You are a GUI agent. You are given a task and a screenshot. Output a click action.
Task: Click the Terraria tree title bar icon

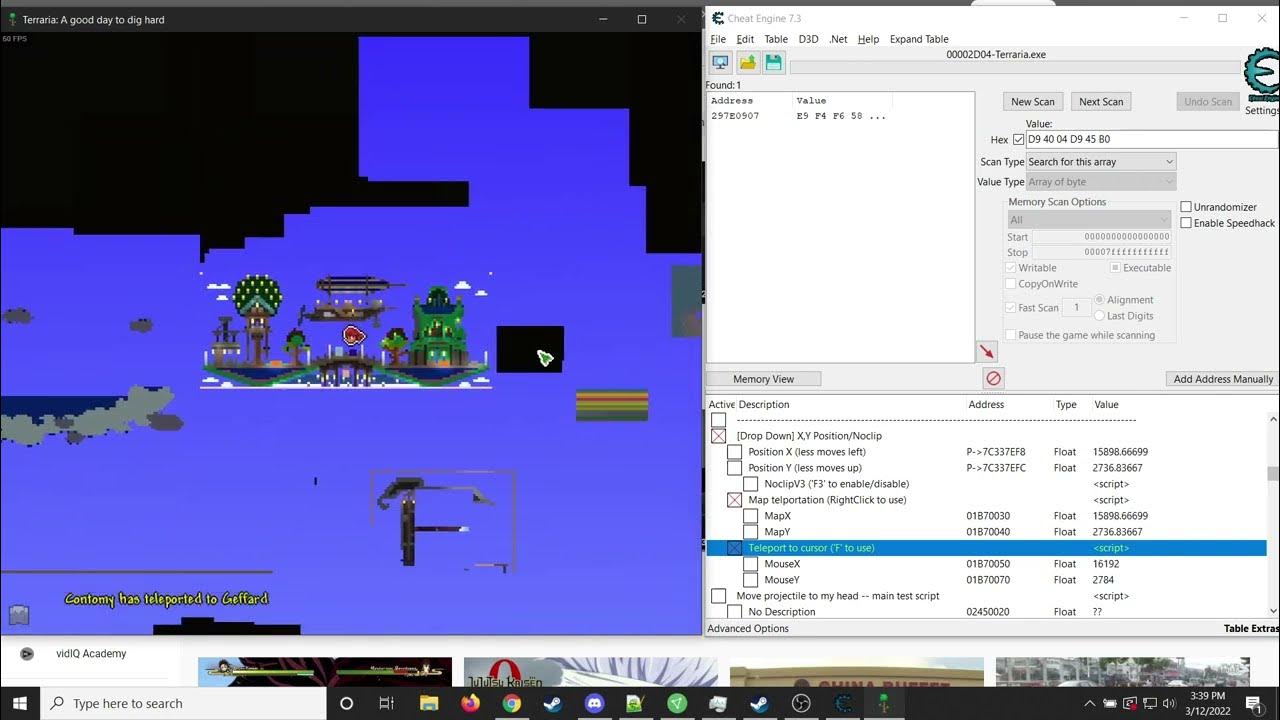pos(12,19)
